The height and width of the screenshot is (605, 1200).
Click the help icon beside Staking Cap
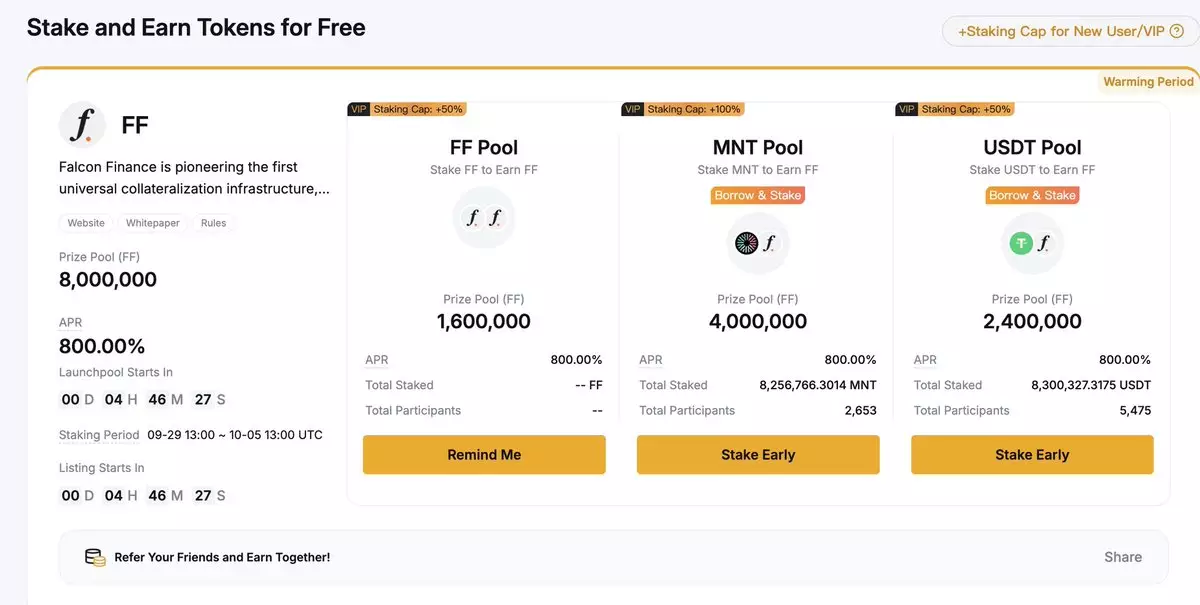[1177, 31]
